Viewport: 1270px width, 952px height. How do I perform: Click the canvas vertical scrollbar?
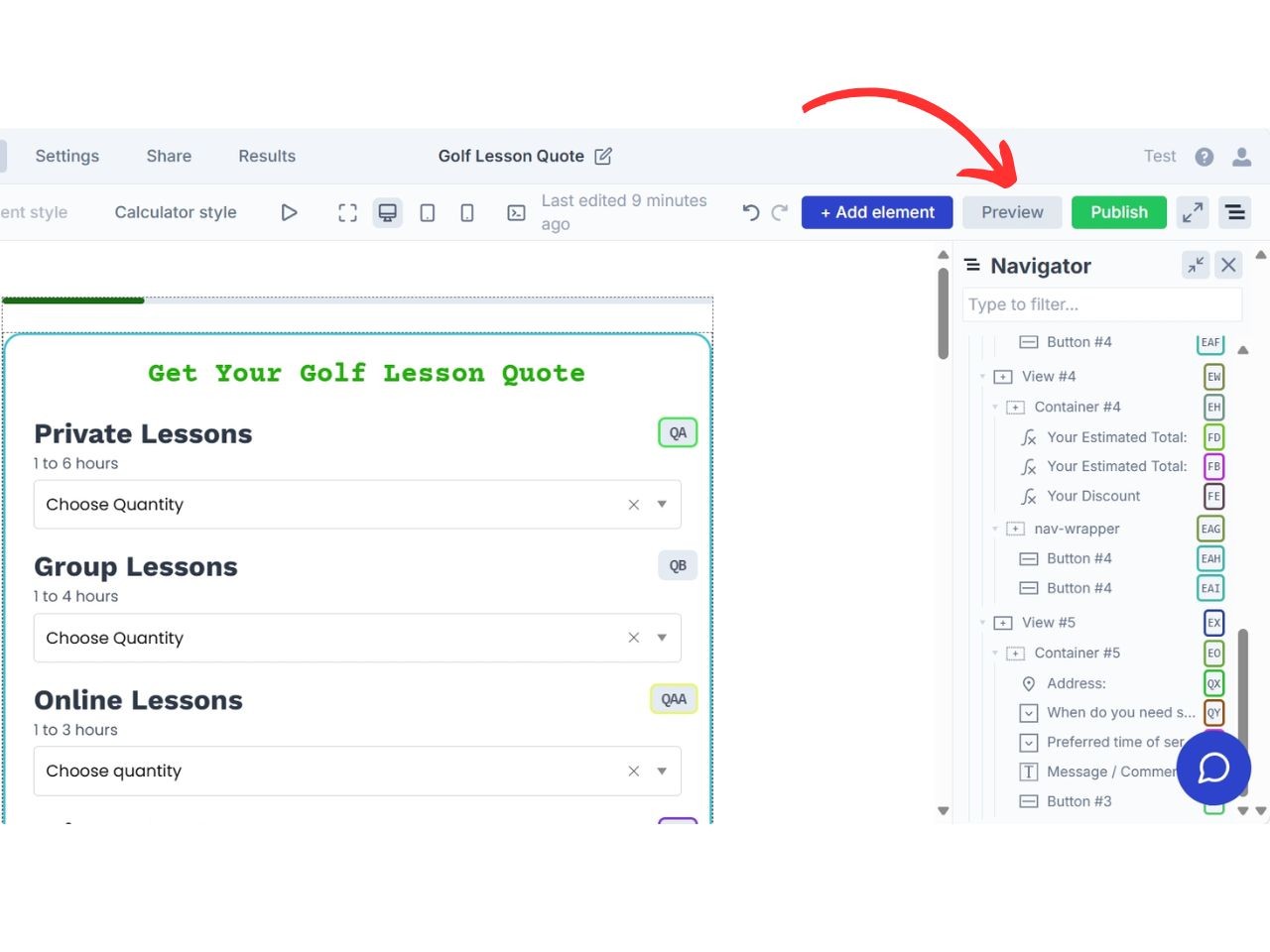944,313
